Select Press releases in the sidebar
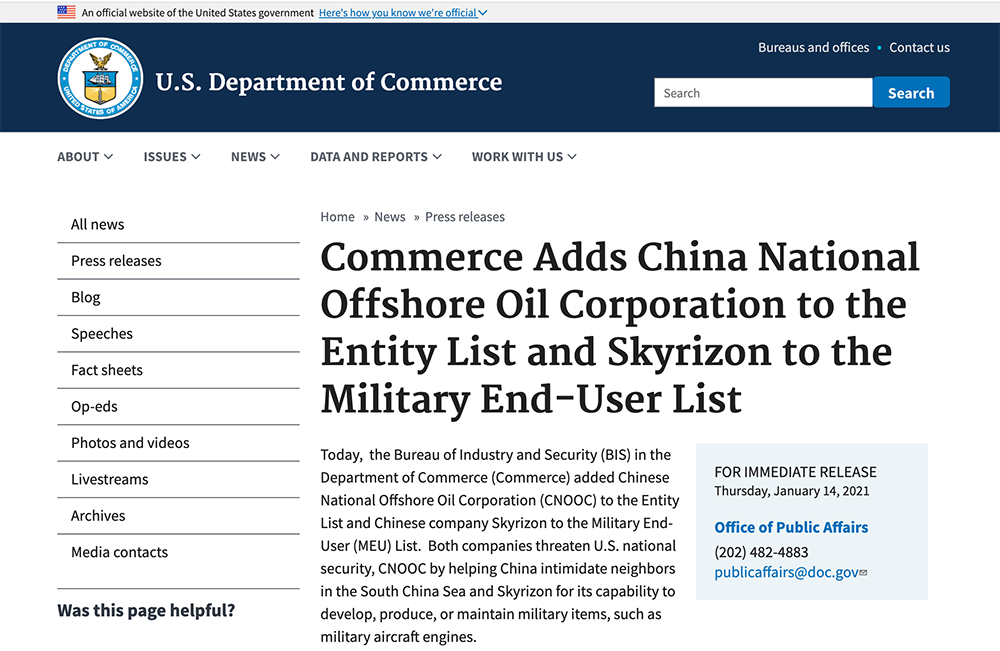This screenshot has width=1000, height=651. click(179, 261)
